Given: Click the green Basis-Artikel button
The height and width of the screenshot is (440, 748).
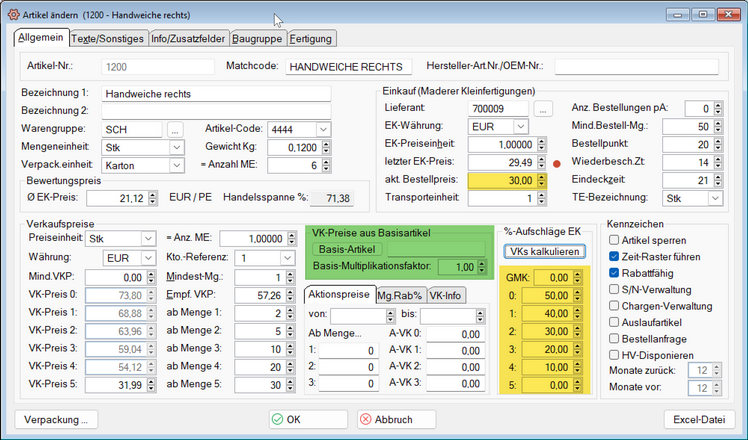Looking at the screenshot, I should 348,249.
